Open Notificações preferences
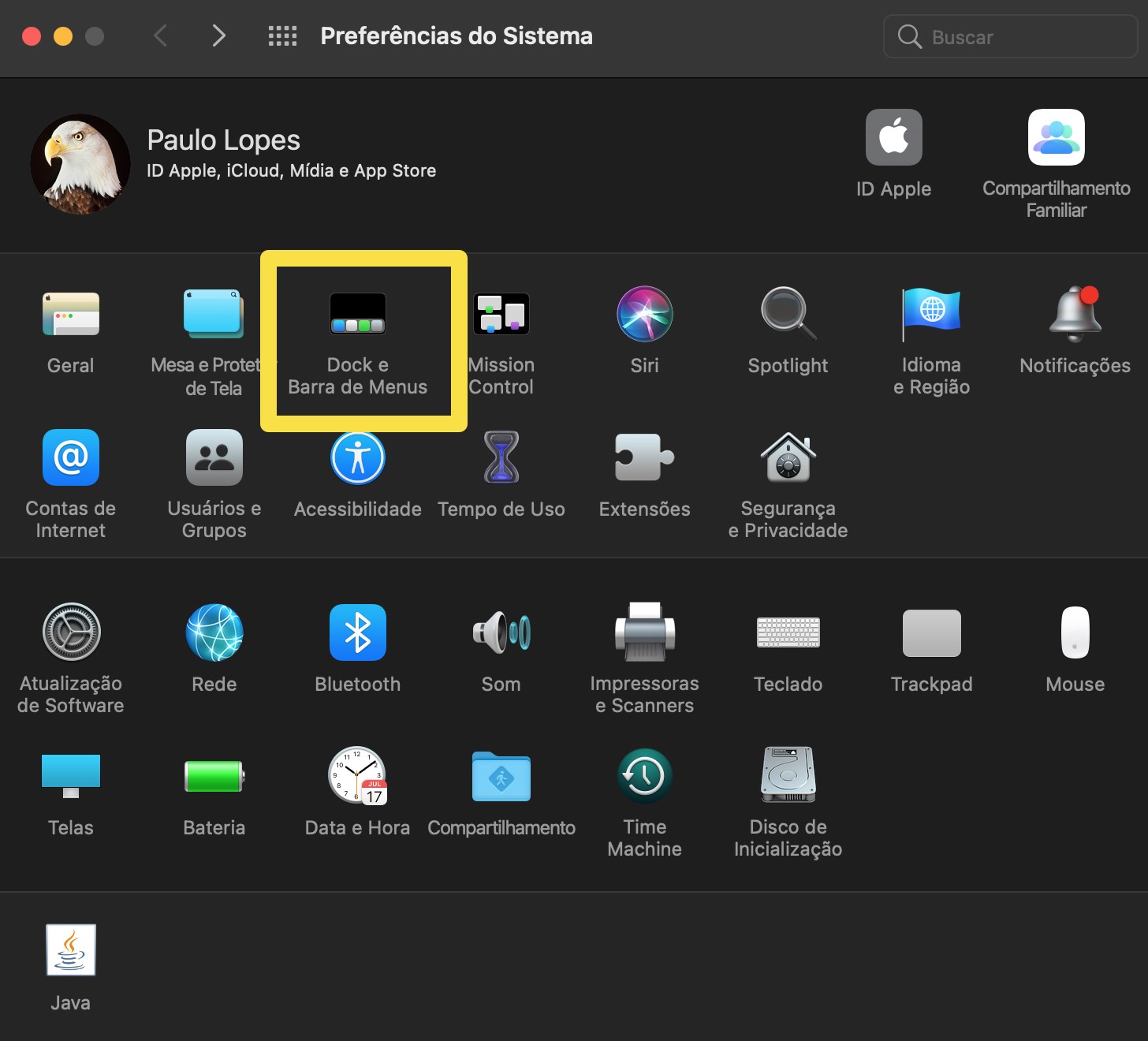The image size is (1148, 1041). click(1075, 315)
